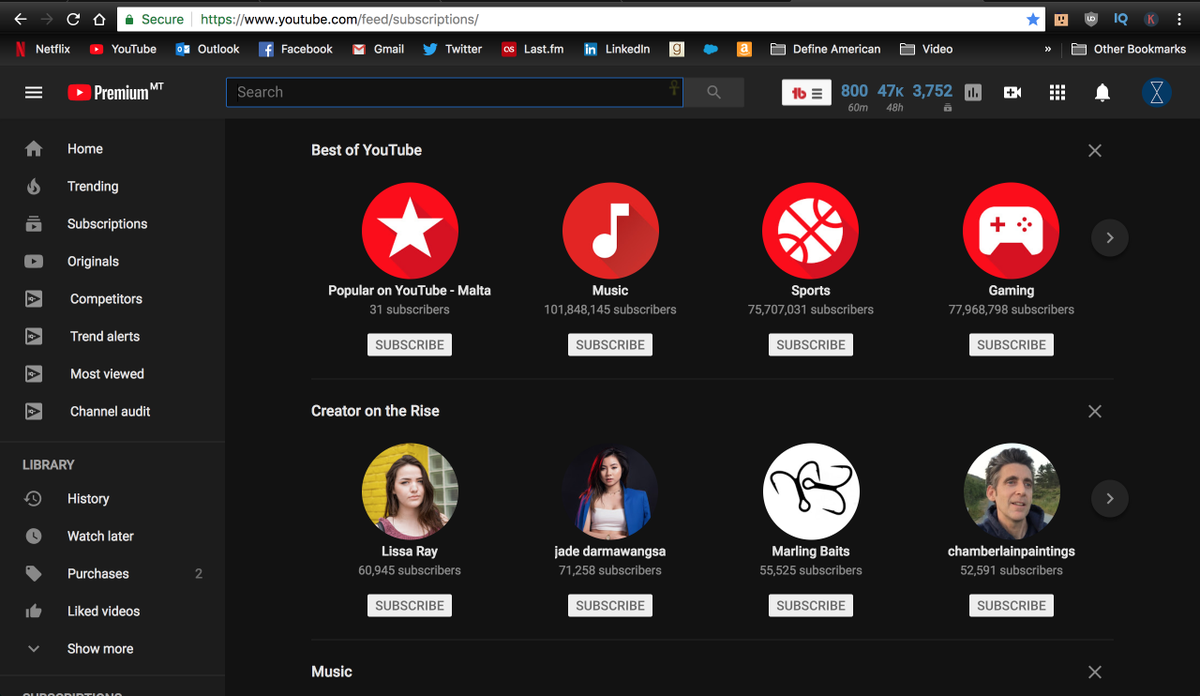1200x696 pixels.
Task: Click the search magnifier button
Action: 713,92
